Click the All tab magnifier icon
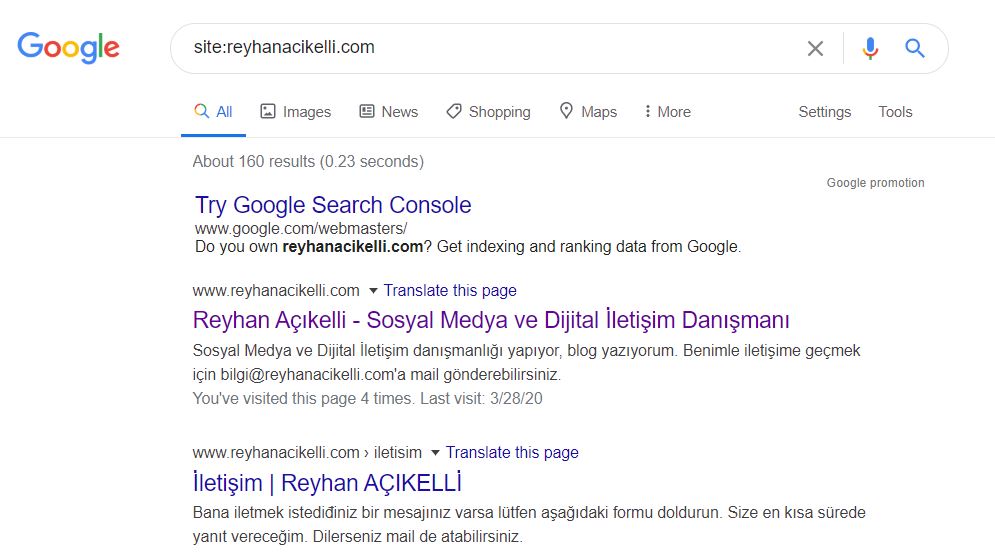The image size is (995, 558). point(201,110)
